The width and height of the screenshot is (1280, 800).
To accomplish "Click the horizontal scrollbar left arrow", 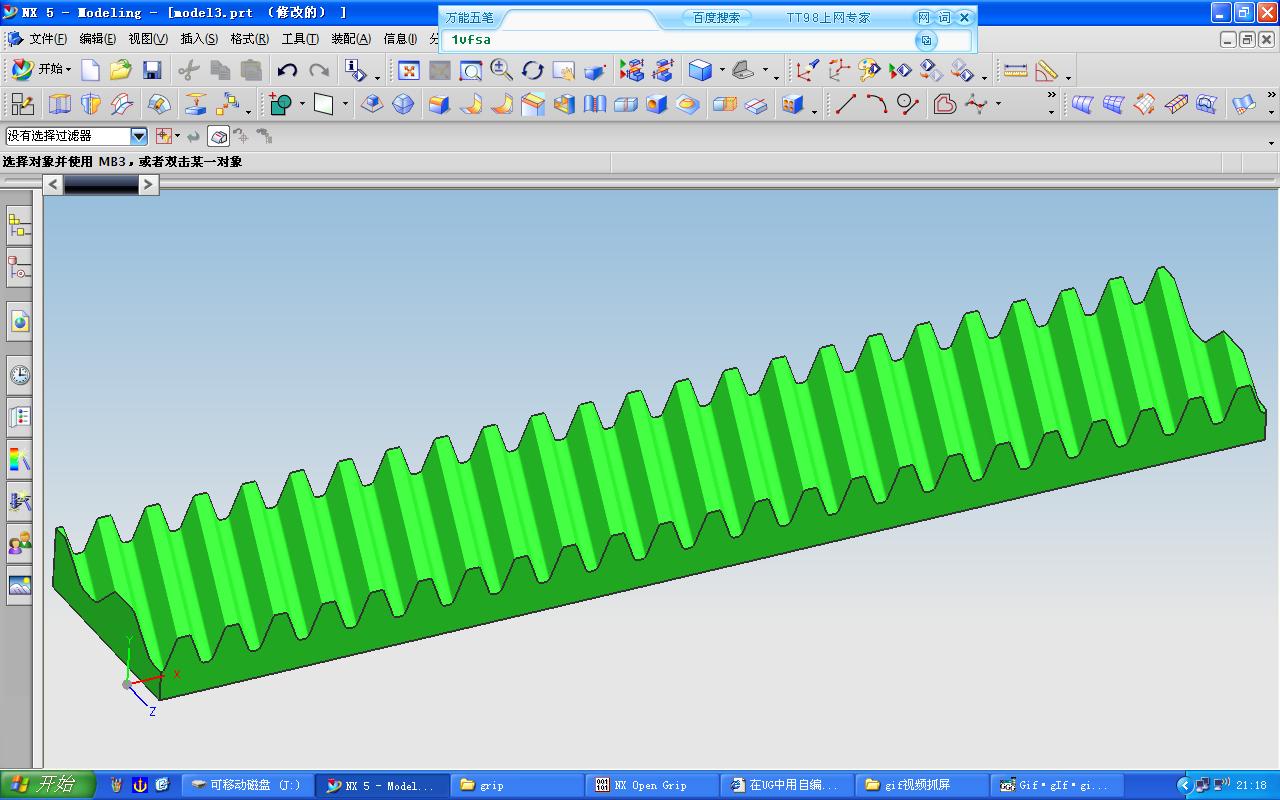I will point(53,184).
